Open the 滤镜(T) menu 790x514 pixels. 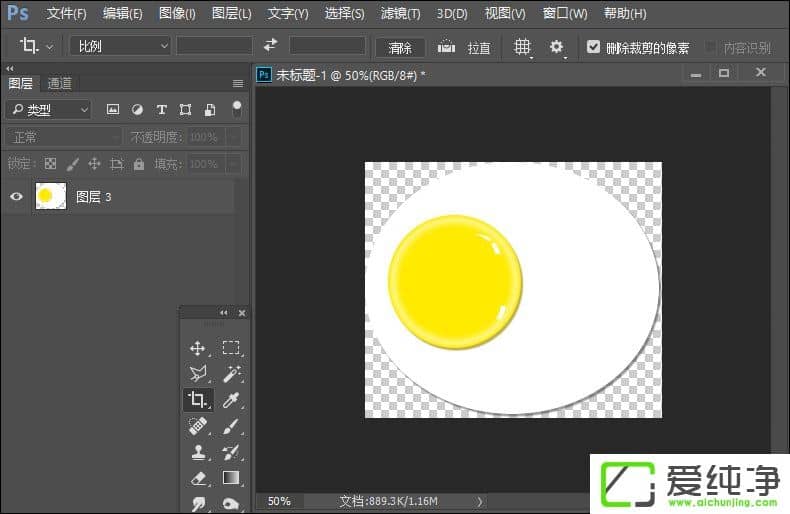coord(400,14)
